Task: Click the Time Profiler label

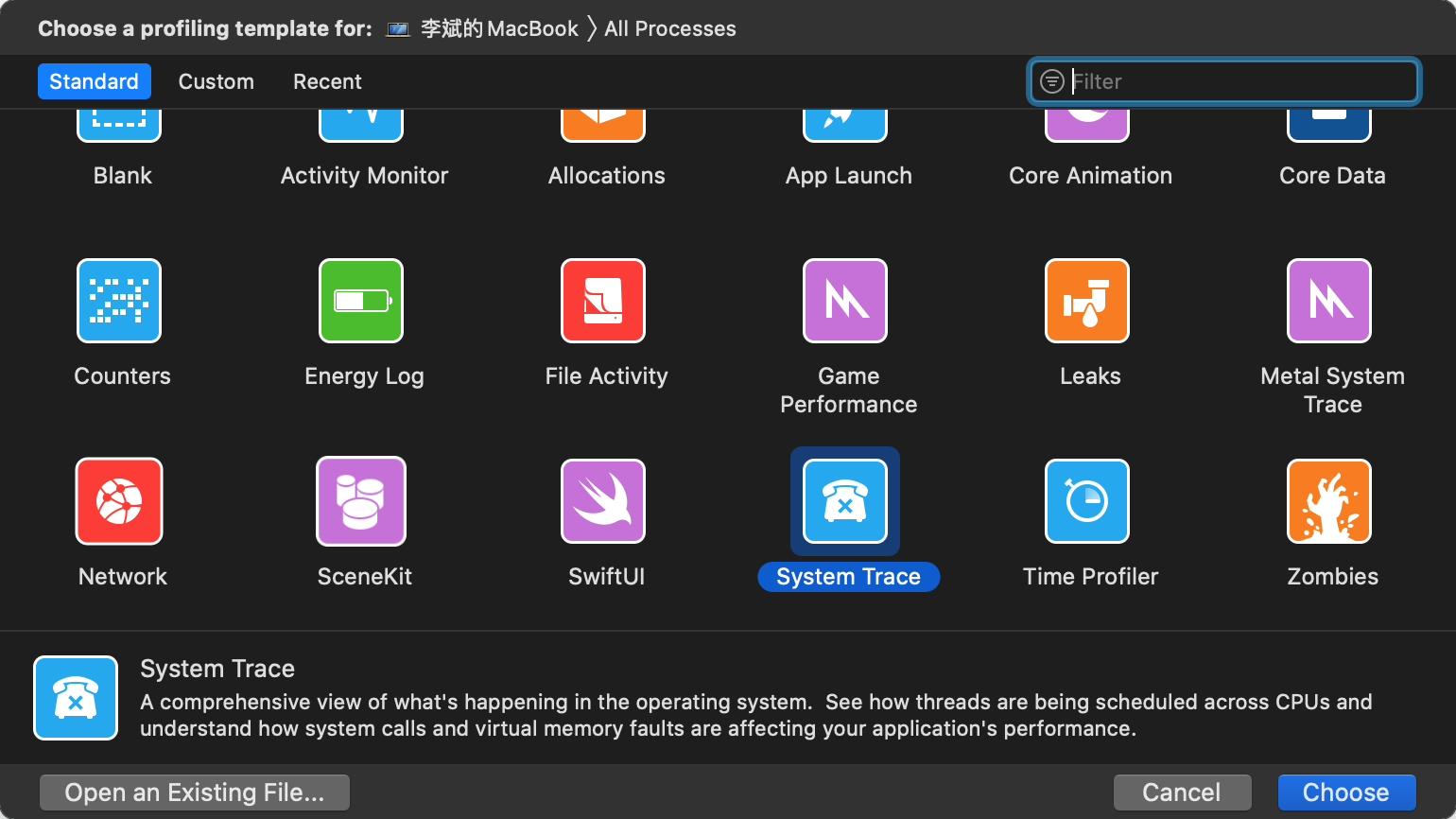Action: 1091,577
